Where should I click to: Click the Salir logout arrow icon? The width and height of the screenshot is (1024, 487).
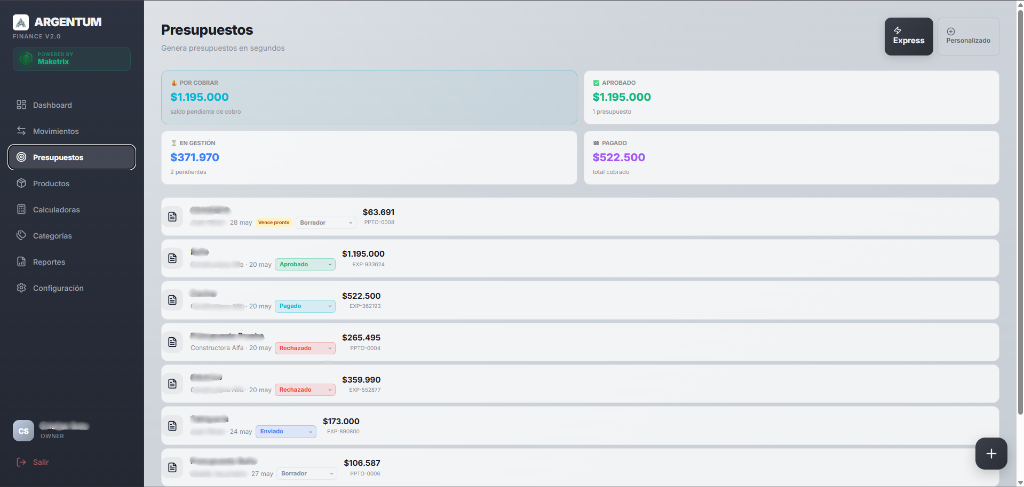click(22, 462)
